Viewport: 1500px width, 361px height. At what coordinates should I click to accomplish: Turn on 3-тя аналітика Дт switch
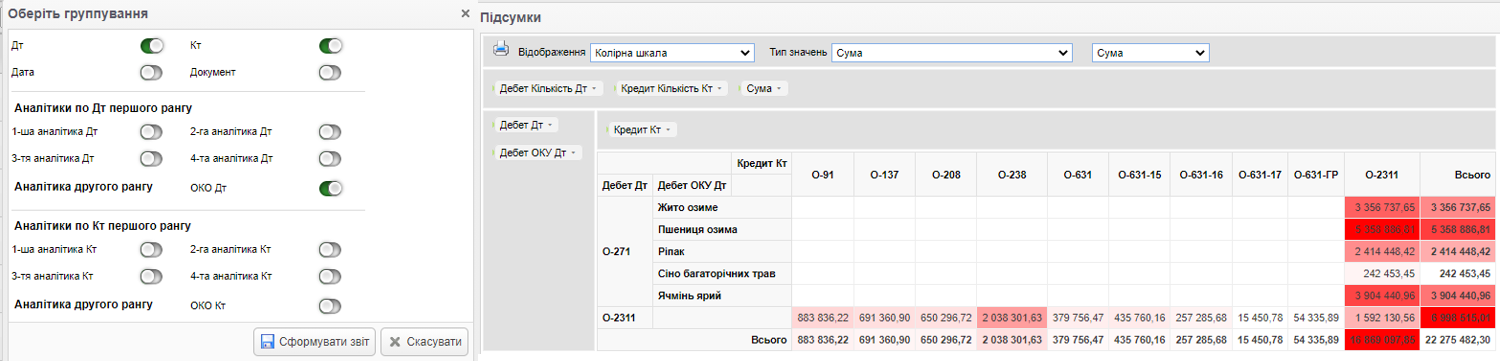pyautogui.click(x=152, y=159)
